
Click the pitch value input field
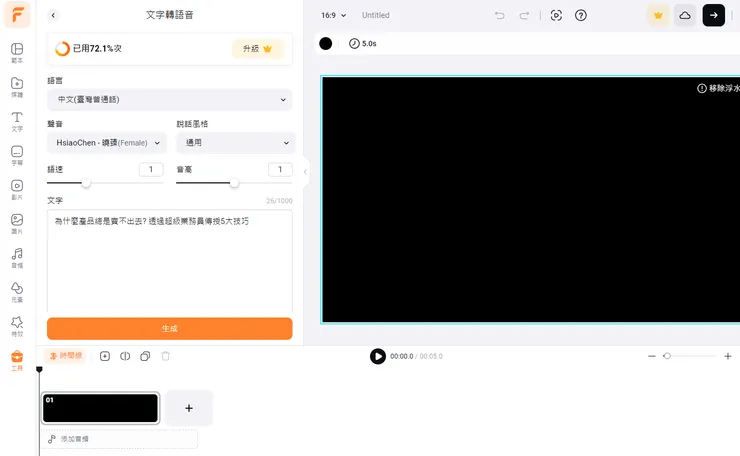click(280, 169)
